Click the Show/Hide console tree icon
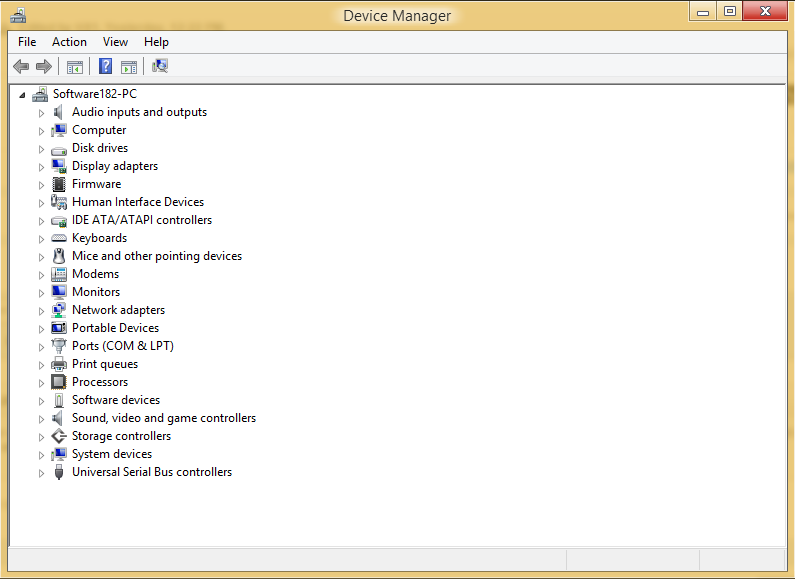Screen dimensions: 795x579 pyautogui.click(x=75, y=67)
